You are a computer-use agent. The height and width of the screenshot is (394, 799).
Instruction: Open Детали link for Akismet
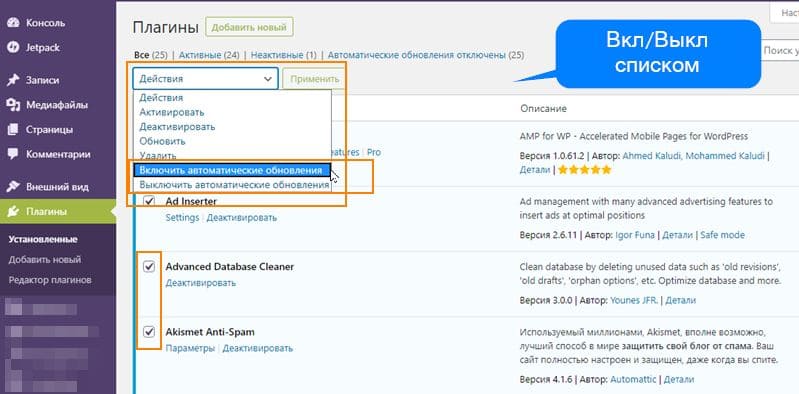[x=679, y=380]
